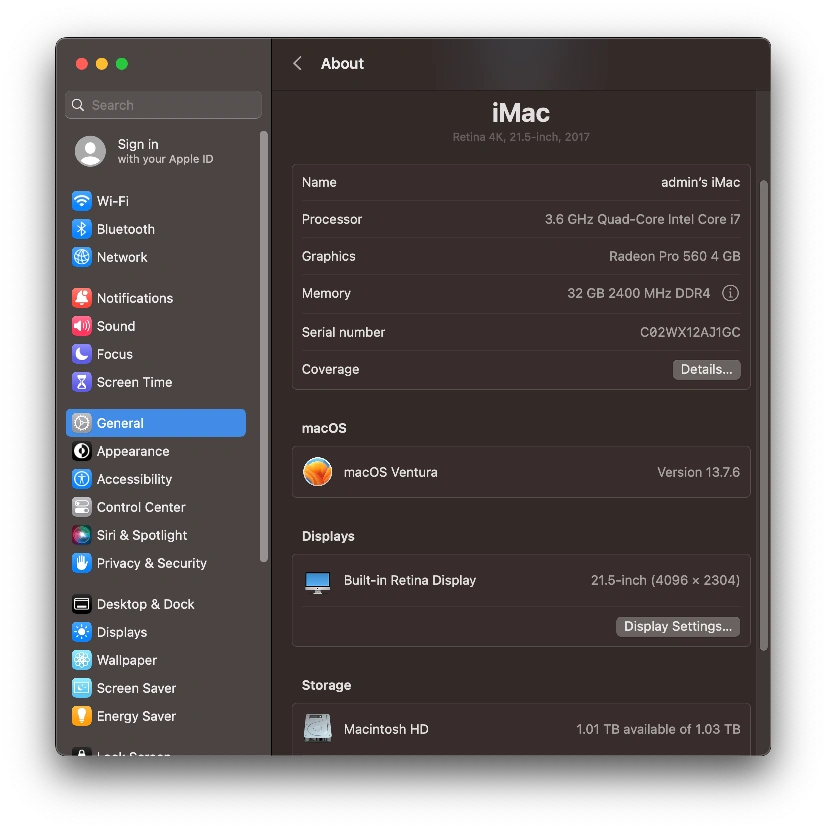This screenshot has height=830, width=827.
Task: Click the Memory info circle icon
Action: pyautogui.click(x=730, y=293)
